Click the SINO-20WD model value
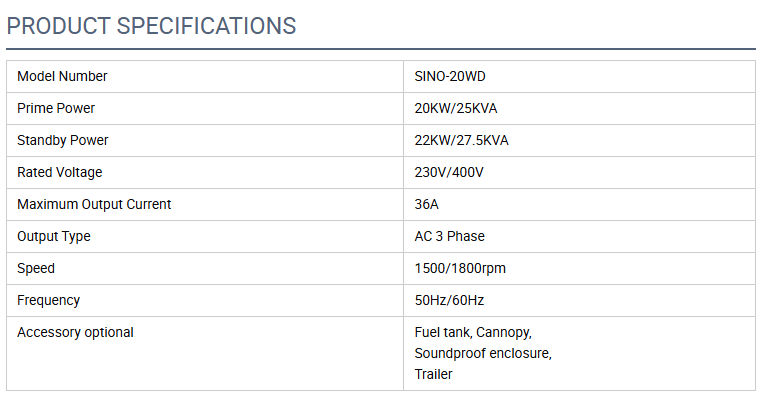This screenshot has height=409, width=767. click(x=450, y=76)
